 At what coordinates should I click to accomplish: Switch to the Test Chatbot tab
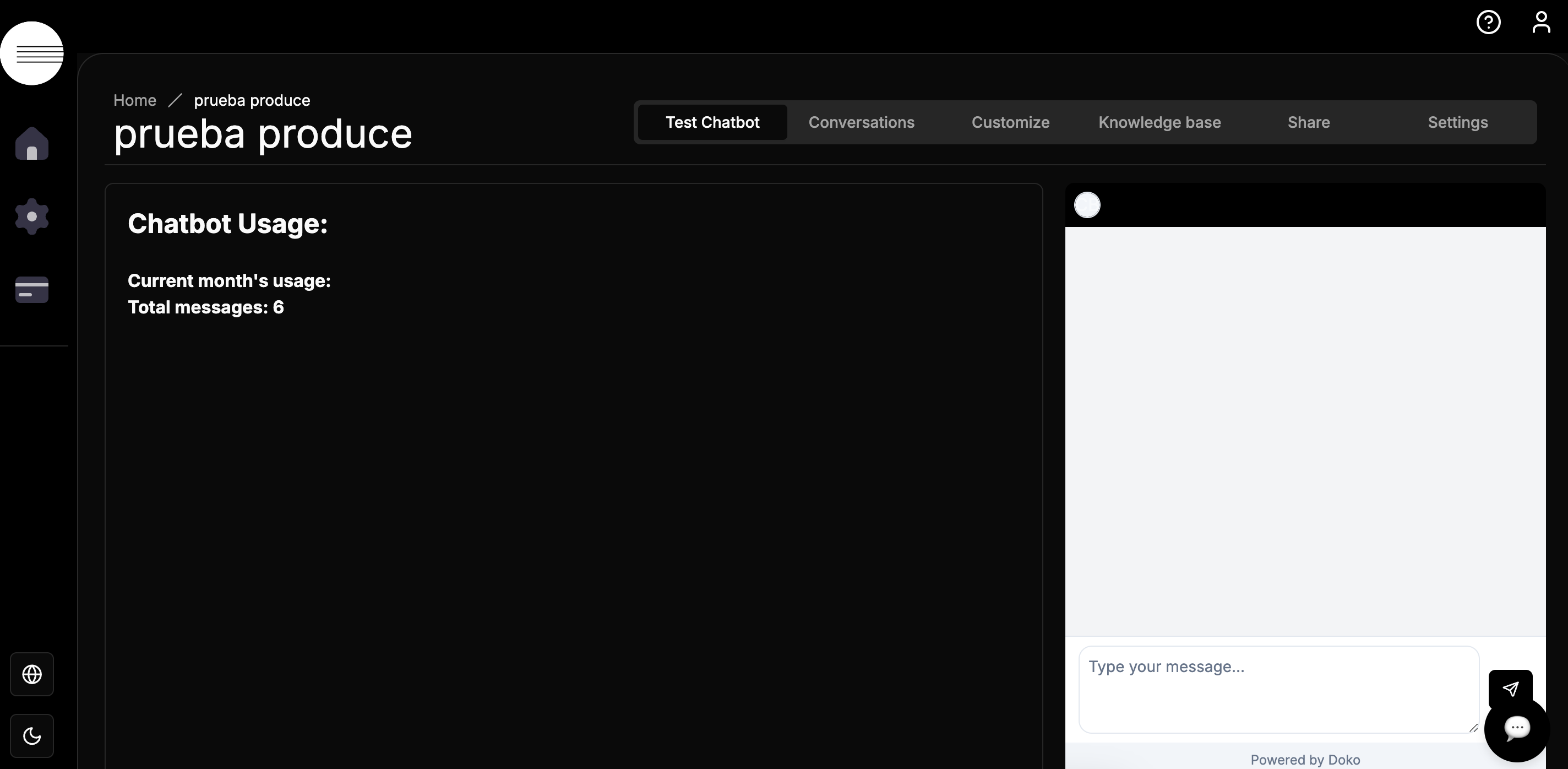tap(712, 122)
